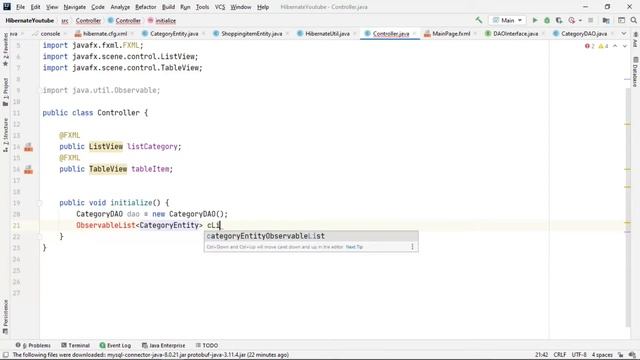Open the Main run configuration dropdown

(507, 20)
